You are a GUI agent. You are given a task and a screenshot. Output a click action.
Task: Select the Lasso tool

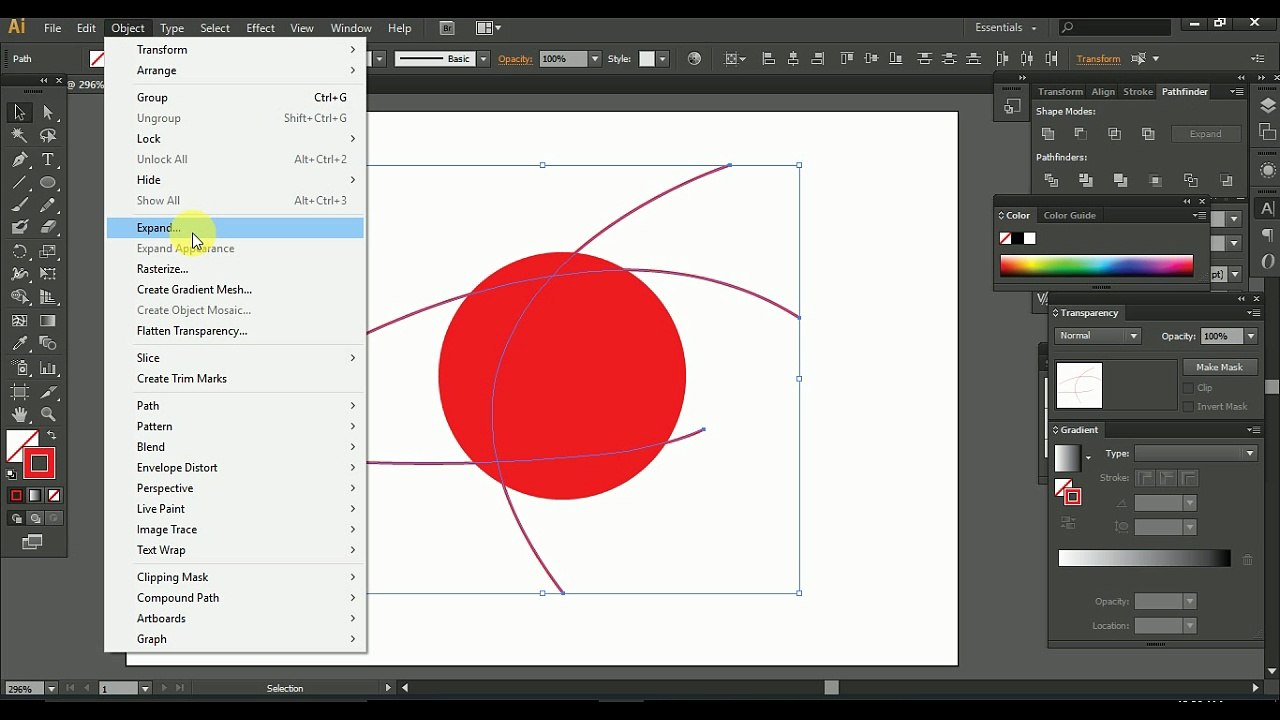click(48, 136)
